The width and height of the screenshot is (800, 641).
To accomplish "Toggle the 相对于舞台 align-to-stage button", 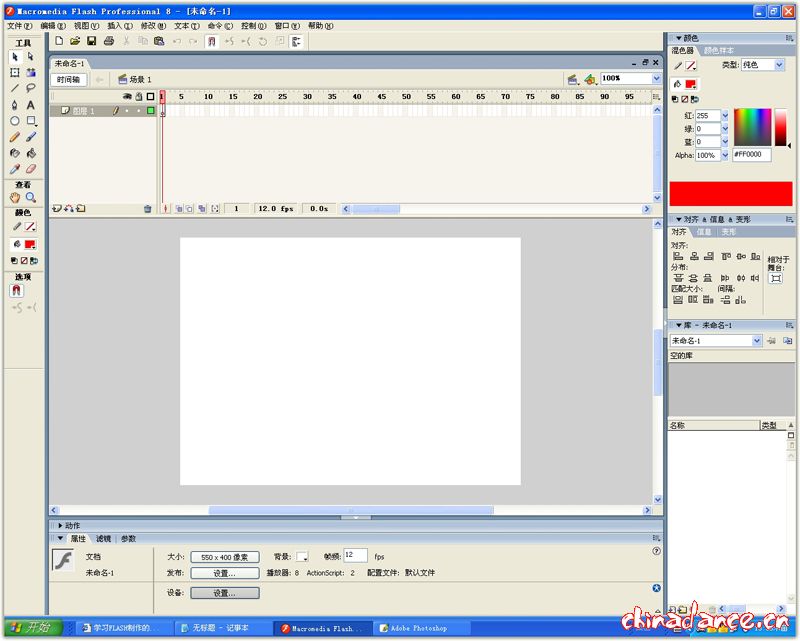I will [x=775, y=279].
